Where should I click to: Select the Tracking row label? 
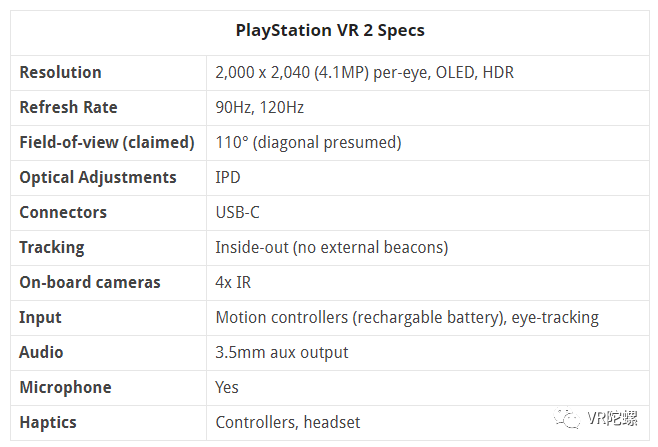click(52, 248)
